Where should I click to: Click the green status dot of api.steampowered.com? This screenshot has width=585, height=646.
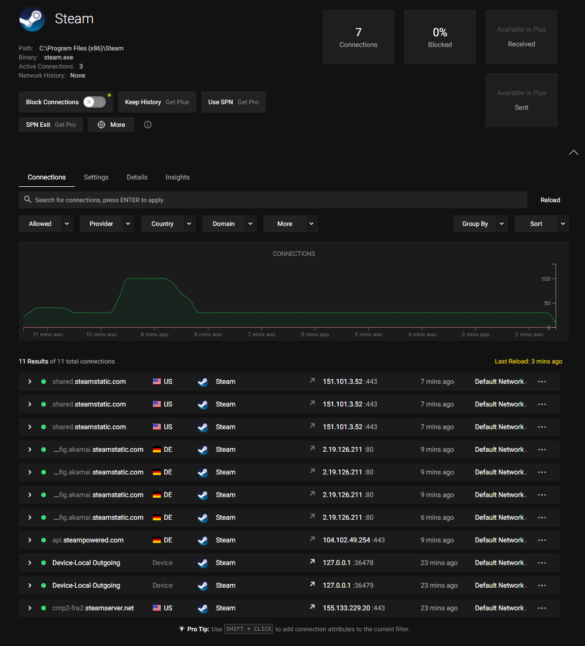pyautogui.click(x=43, y=540)
